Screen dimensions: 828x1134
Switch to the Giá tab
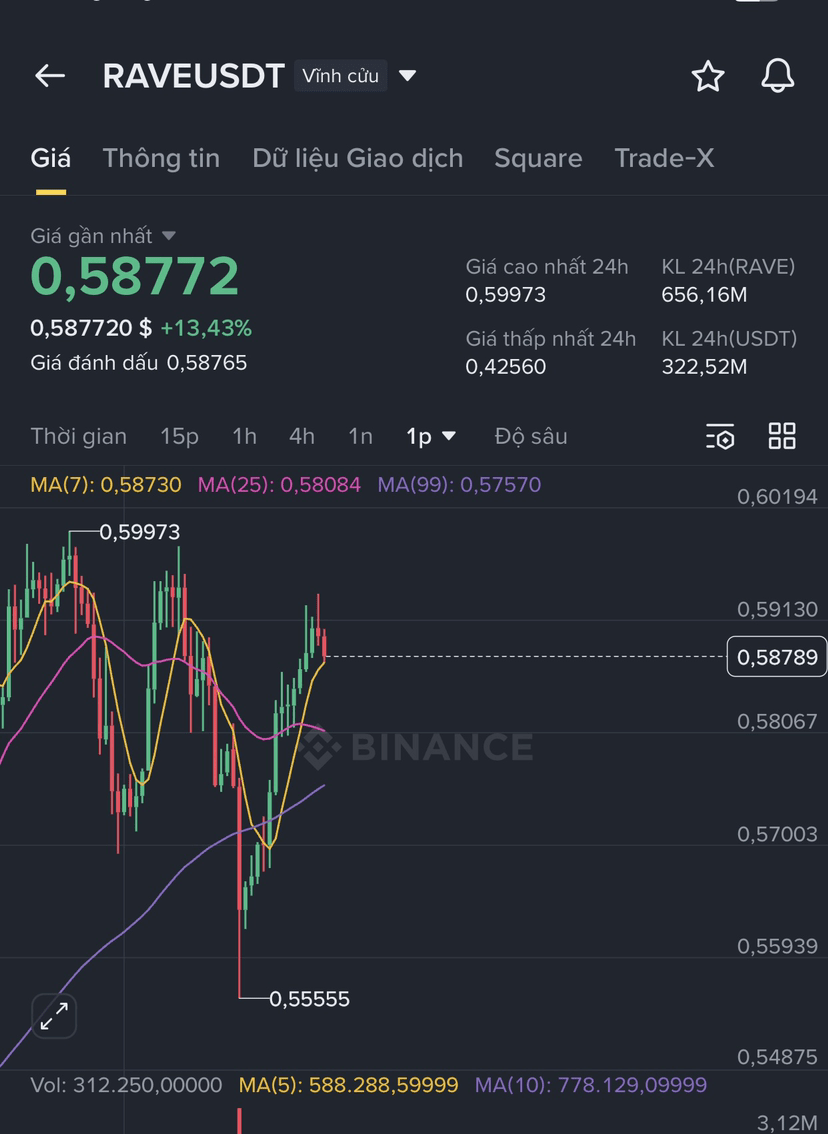point(51,158)
